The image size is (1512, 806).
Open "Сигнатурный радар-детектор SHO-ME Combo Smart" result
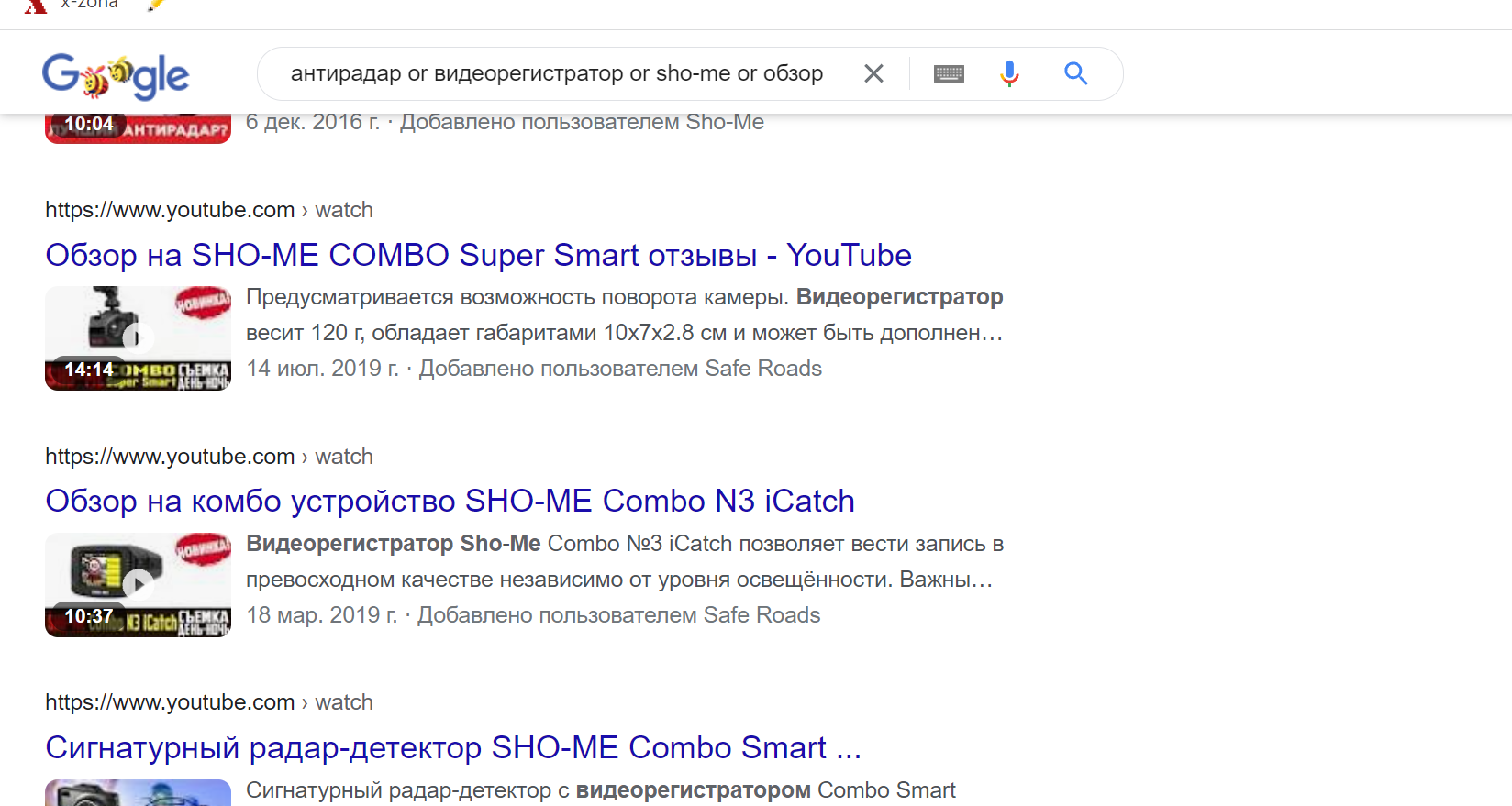coord(453,747)
